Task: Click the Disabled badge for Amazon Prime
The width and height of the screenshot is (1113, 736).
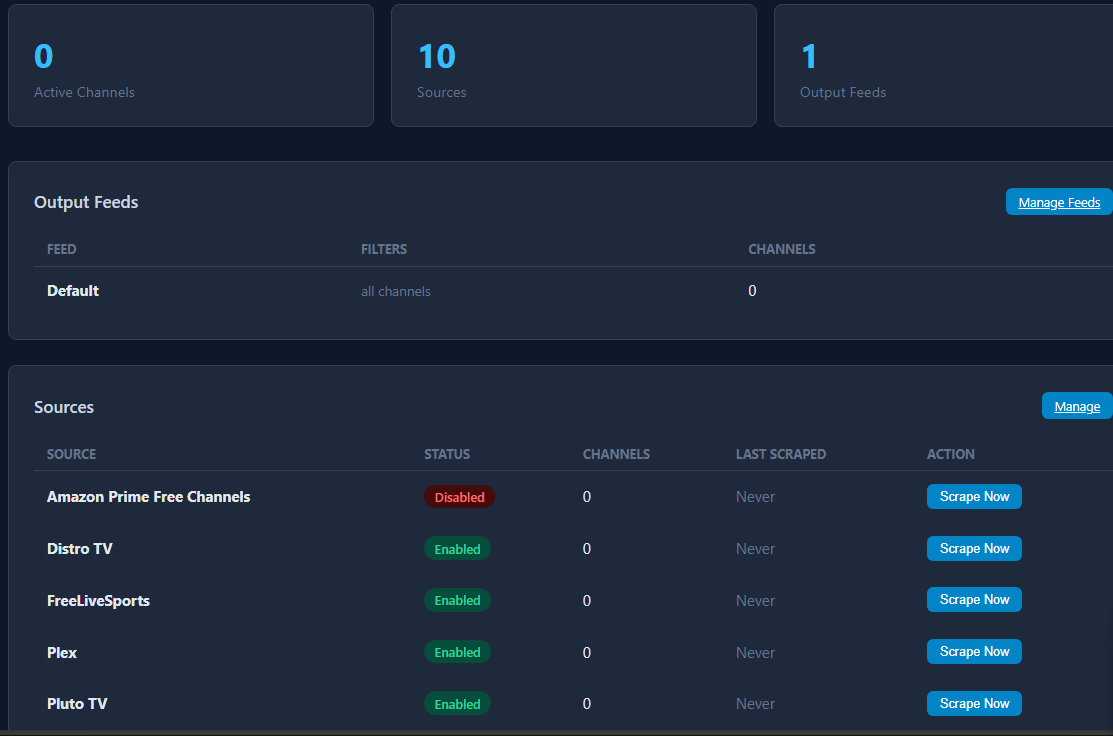Action: [x=459, y=497]
